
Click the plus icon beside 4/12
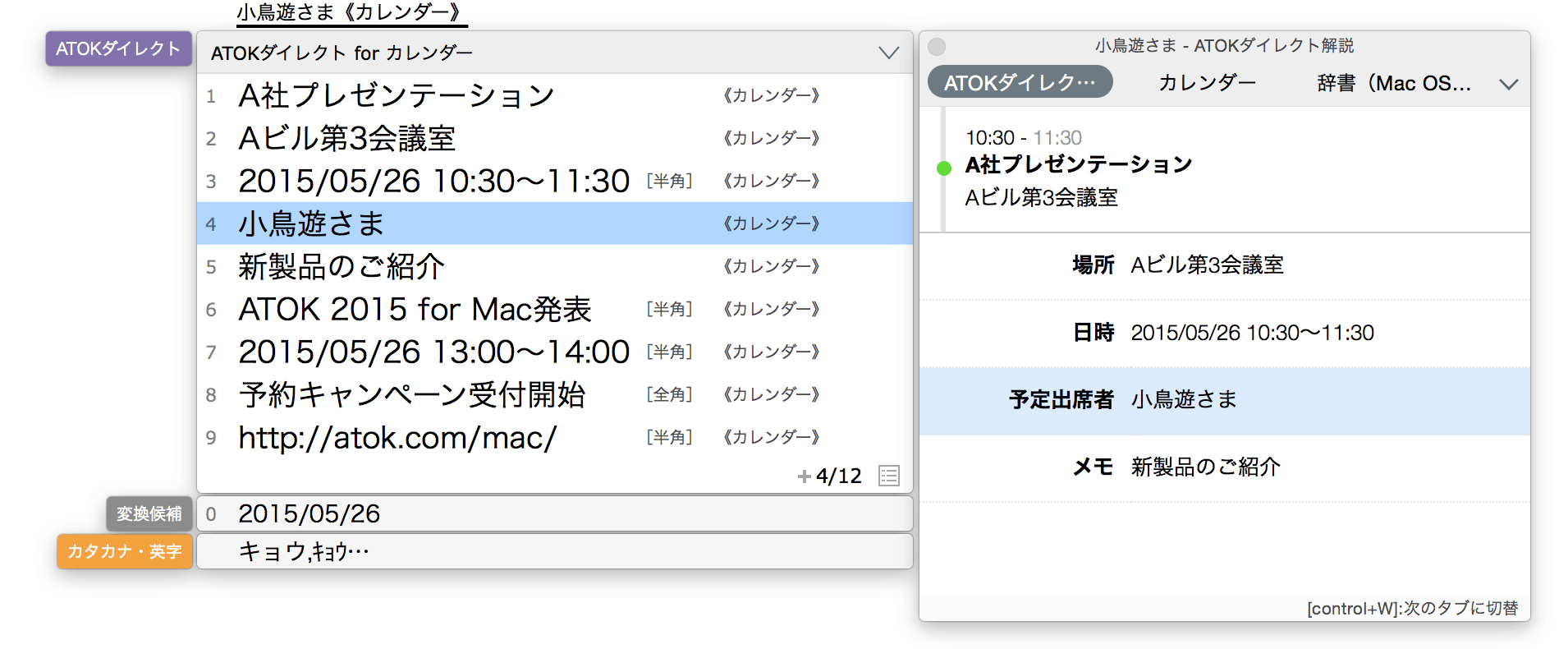pos(804,476)
